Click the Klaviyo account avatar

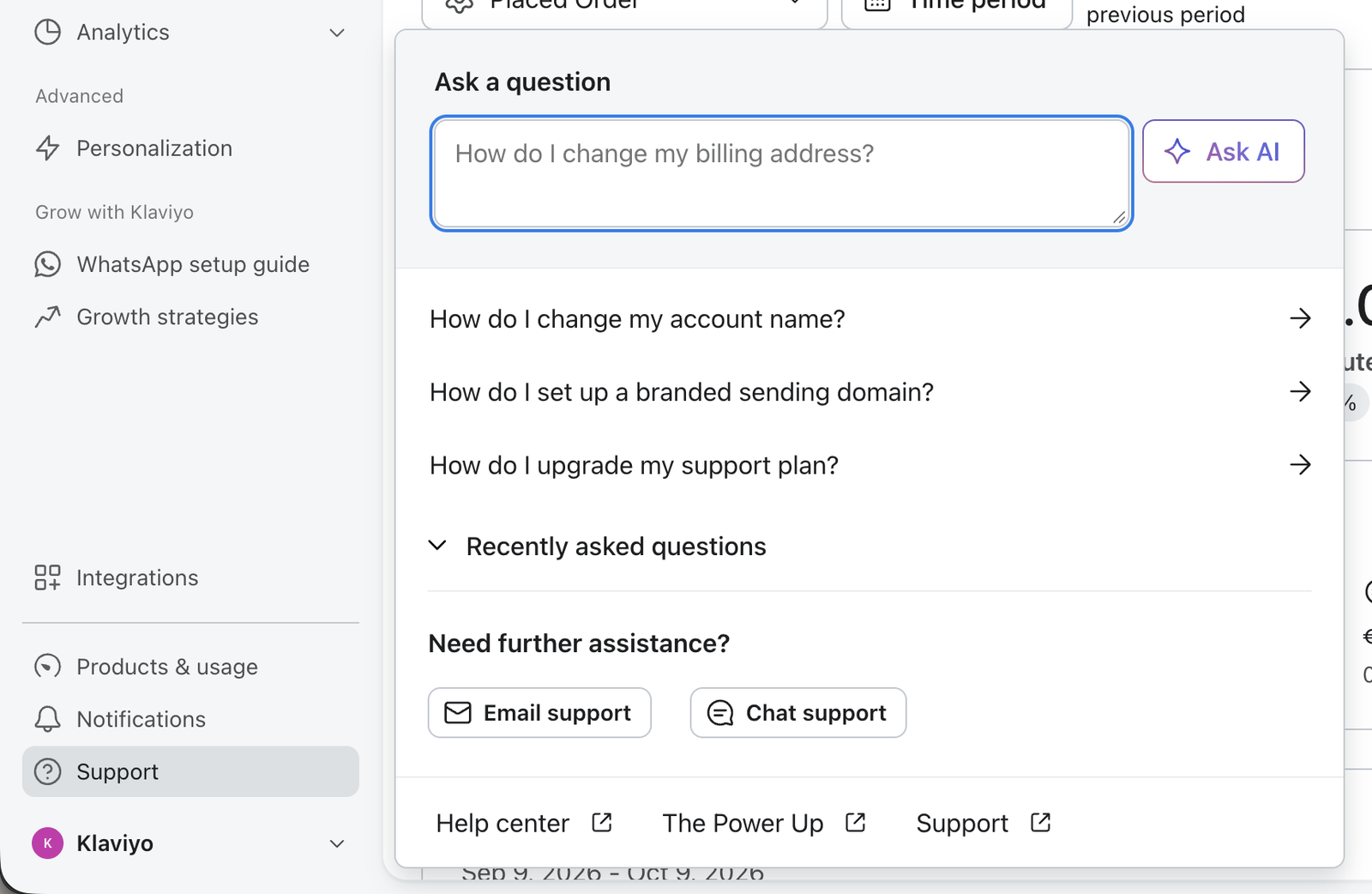pyautogui.click(x=48, y=843)
